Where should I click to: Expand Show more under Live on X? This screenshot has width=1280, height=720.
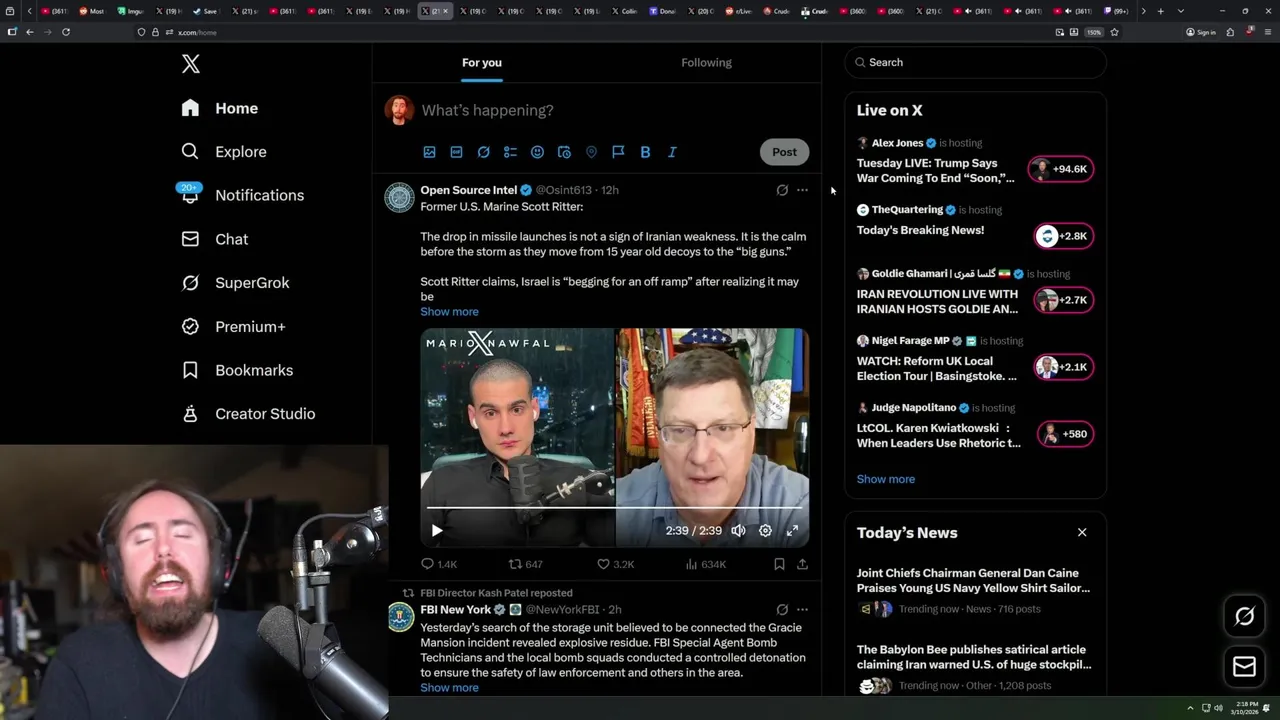point(885,479)
